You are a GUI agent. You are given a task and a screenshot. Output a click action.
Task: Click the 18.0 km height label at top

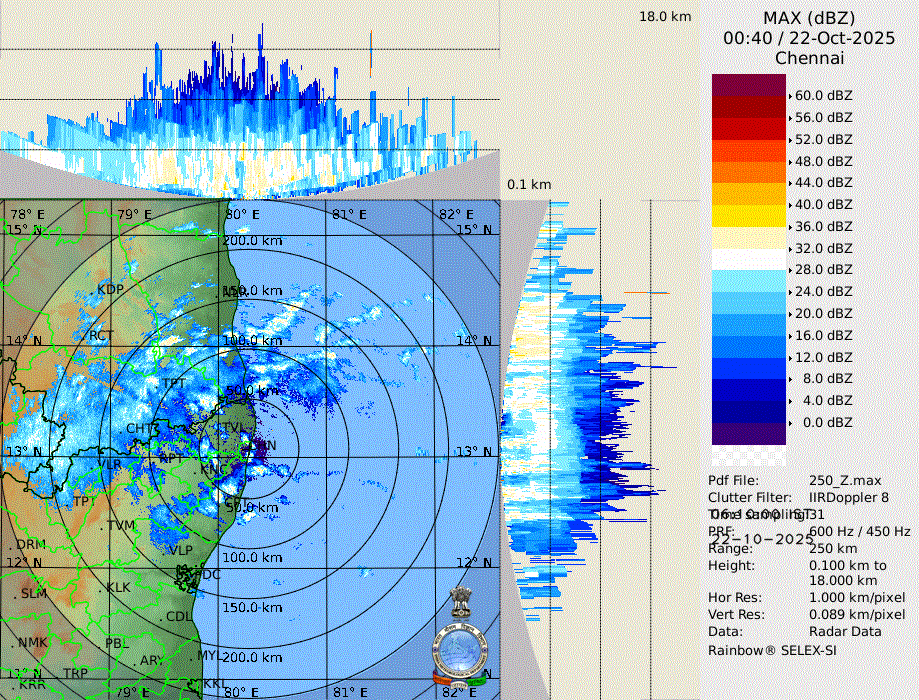(x=666, y=16)
